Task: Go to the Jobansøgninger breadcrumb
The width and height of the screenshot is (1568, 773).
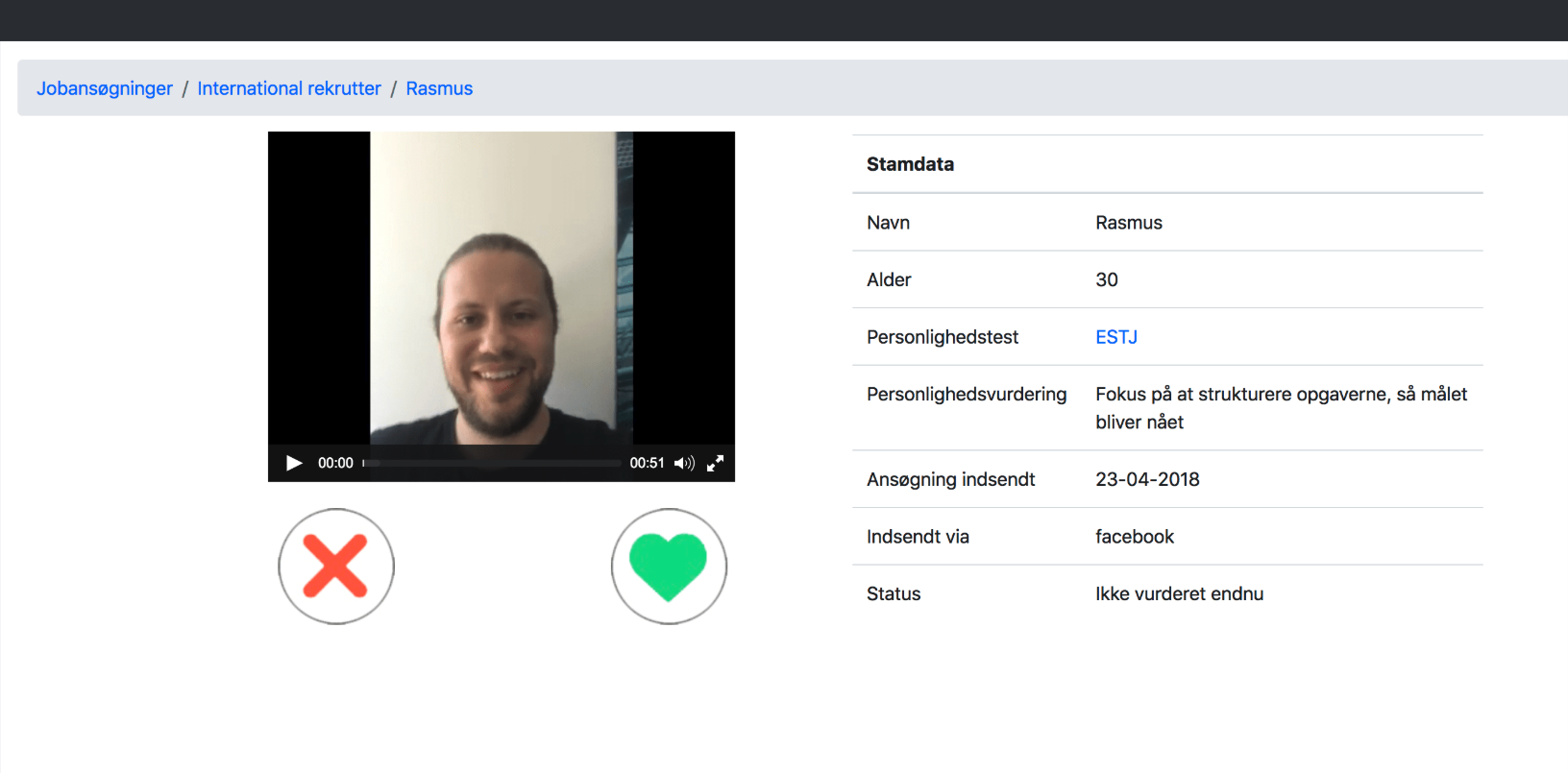Action: tap(105, 88)
